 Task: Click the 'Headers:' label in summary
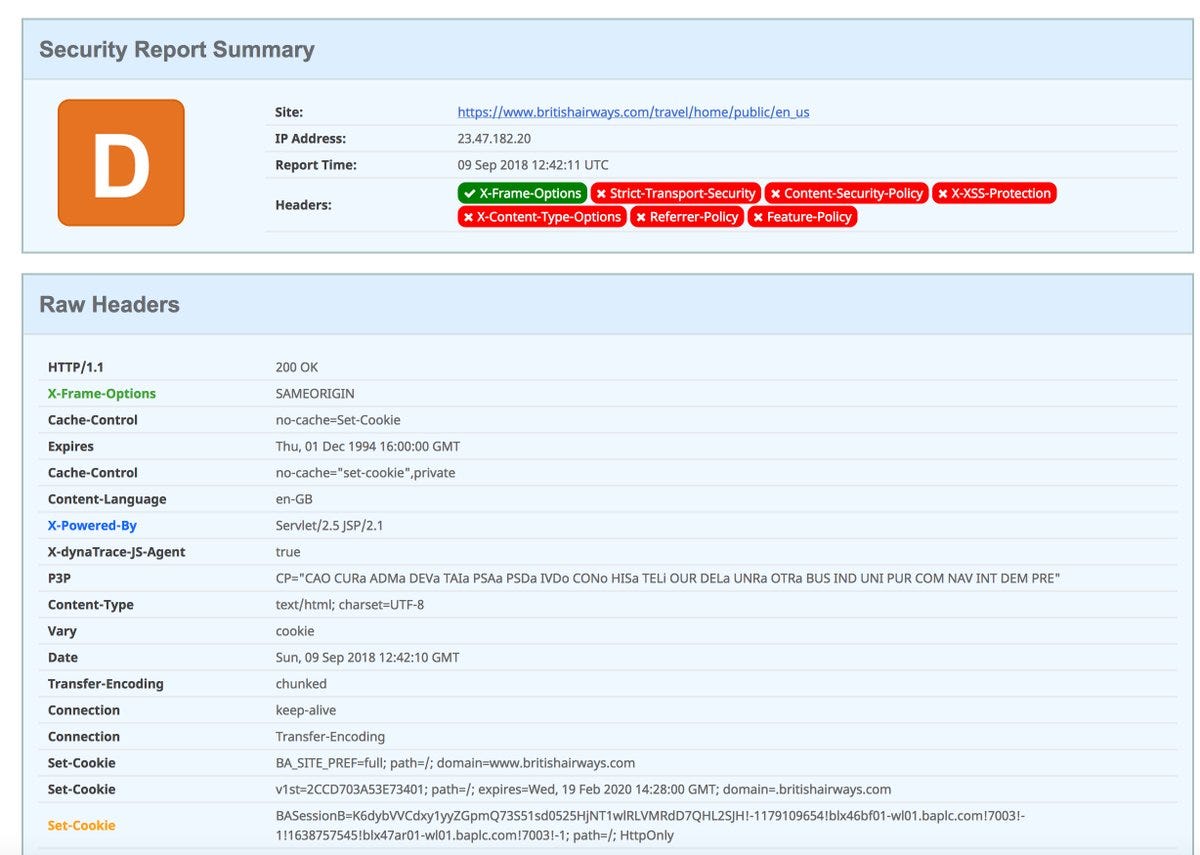click(303, 205)
